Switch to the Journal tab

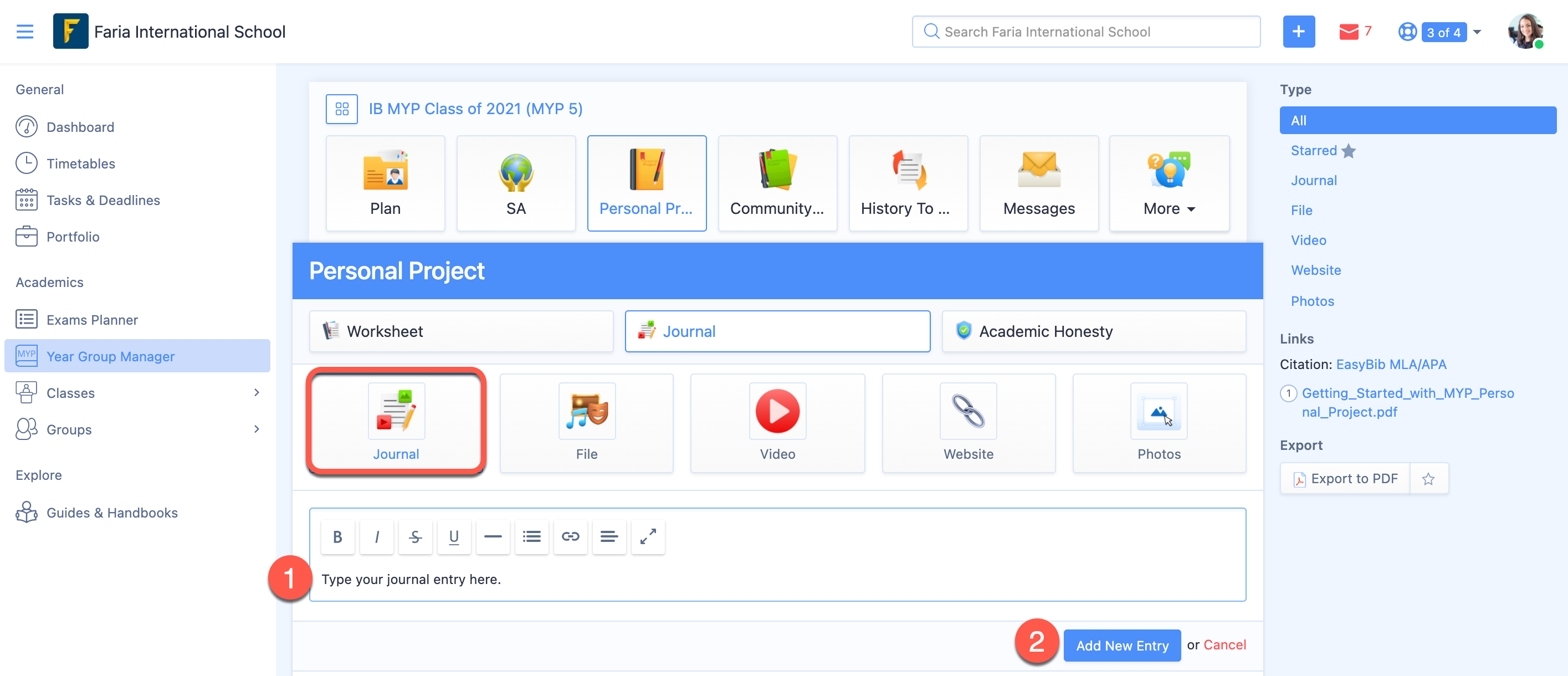(777, 331)
